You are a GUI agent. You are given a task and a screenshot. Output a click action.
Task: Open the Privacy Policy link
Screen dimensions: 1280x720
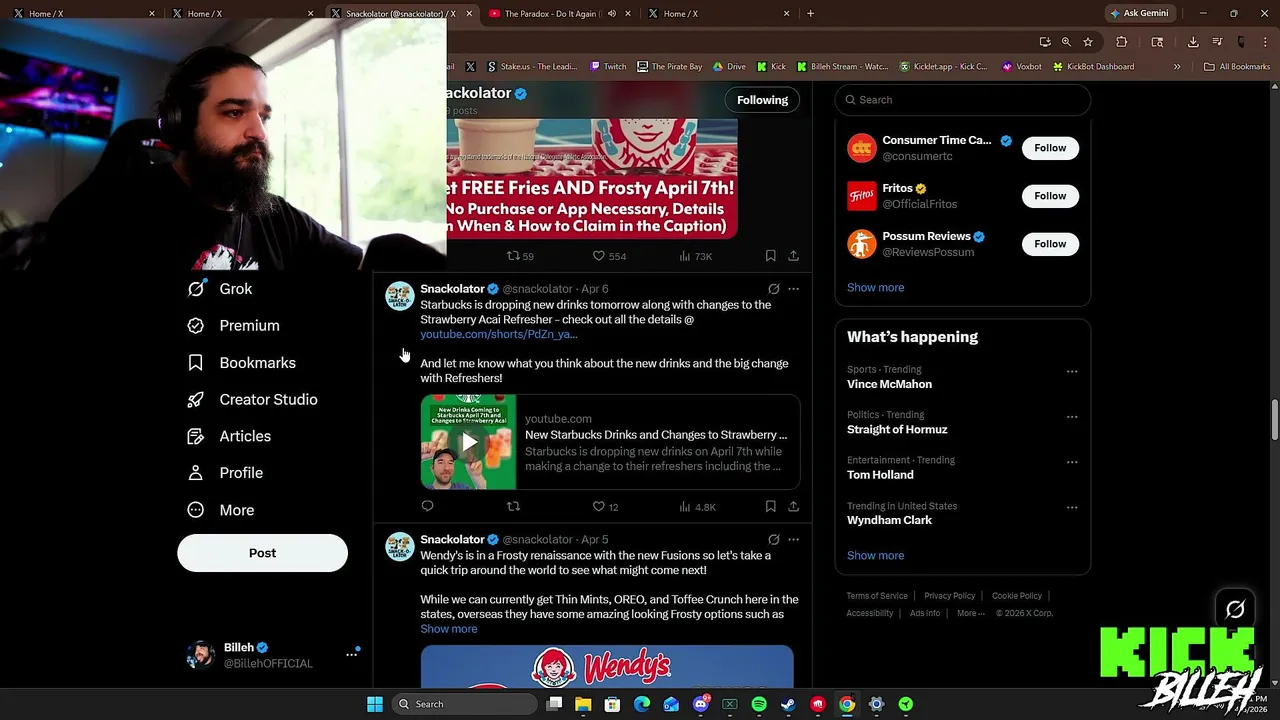[x=949, y=596]
